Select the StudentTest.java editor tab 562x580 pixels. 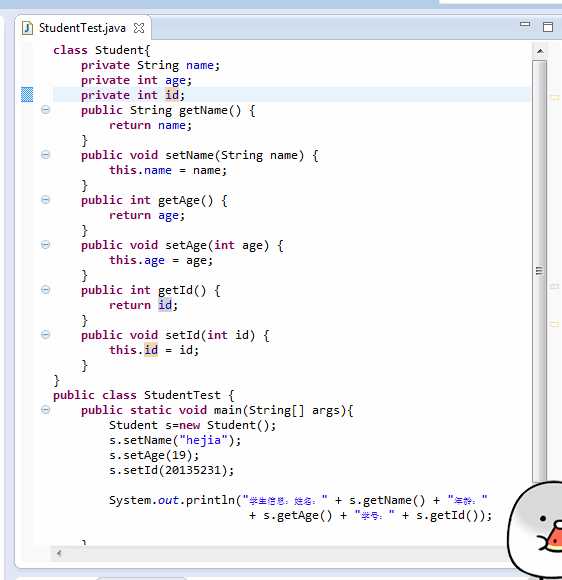pyautogui.click(x=82, y=28)
